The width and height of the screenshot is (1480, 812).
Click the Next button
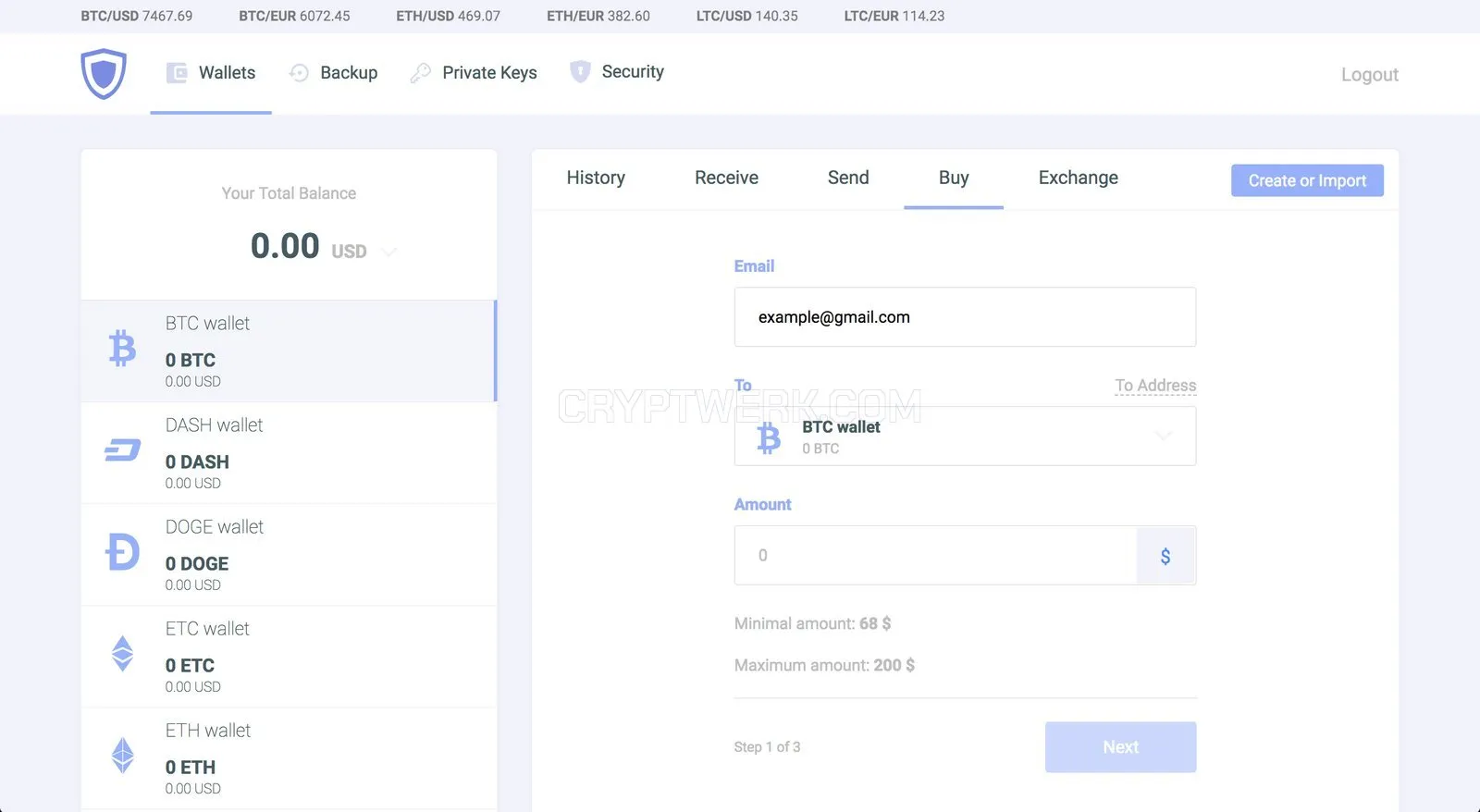pyautogui.click(x=1120, y=747)
